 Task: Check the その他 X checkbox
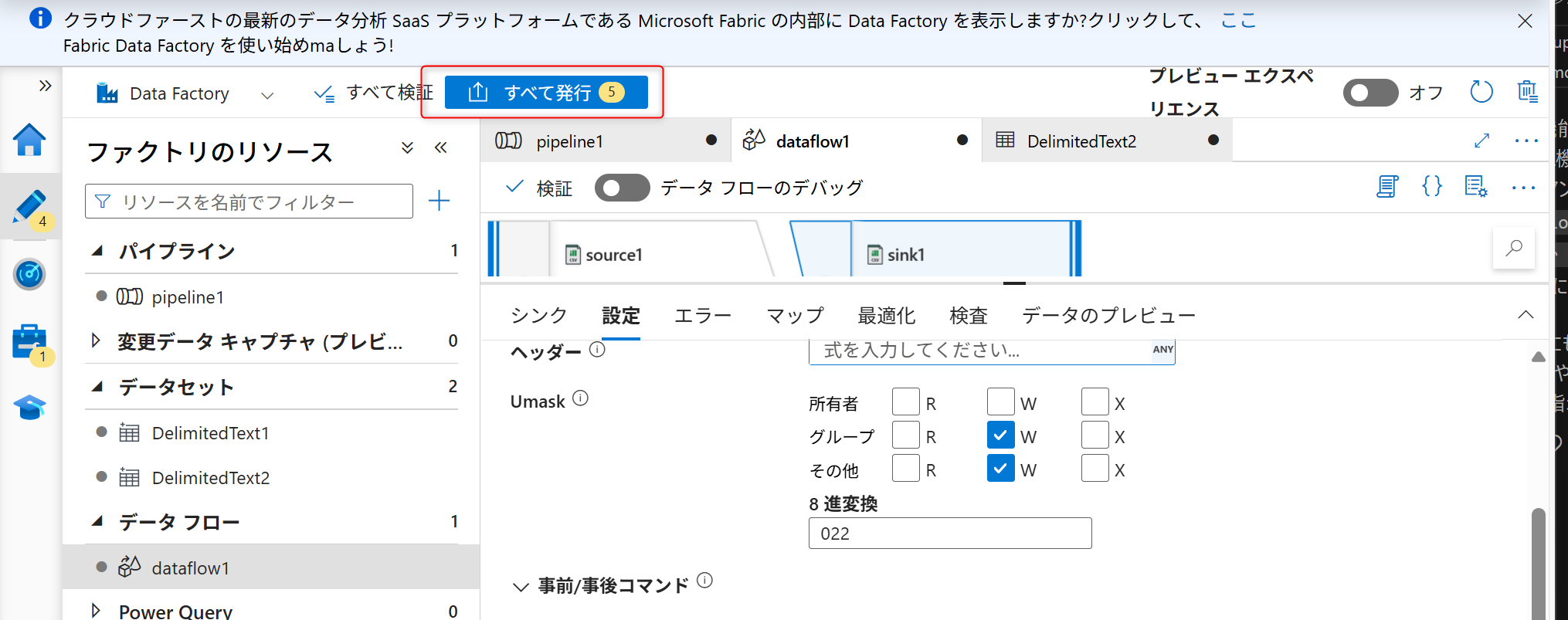1095,469
